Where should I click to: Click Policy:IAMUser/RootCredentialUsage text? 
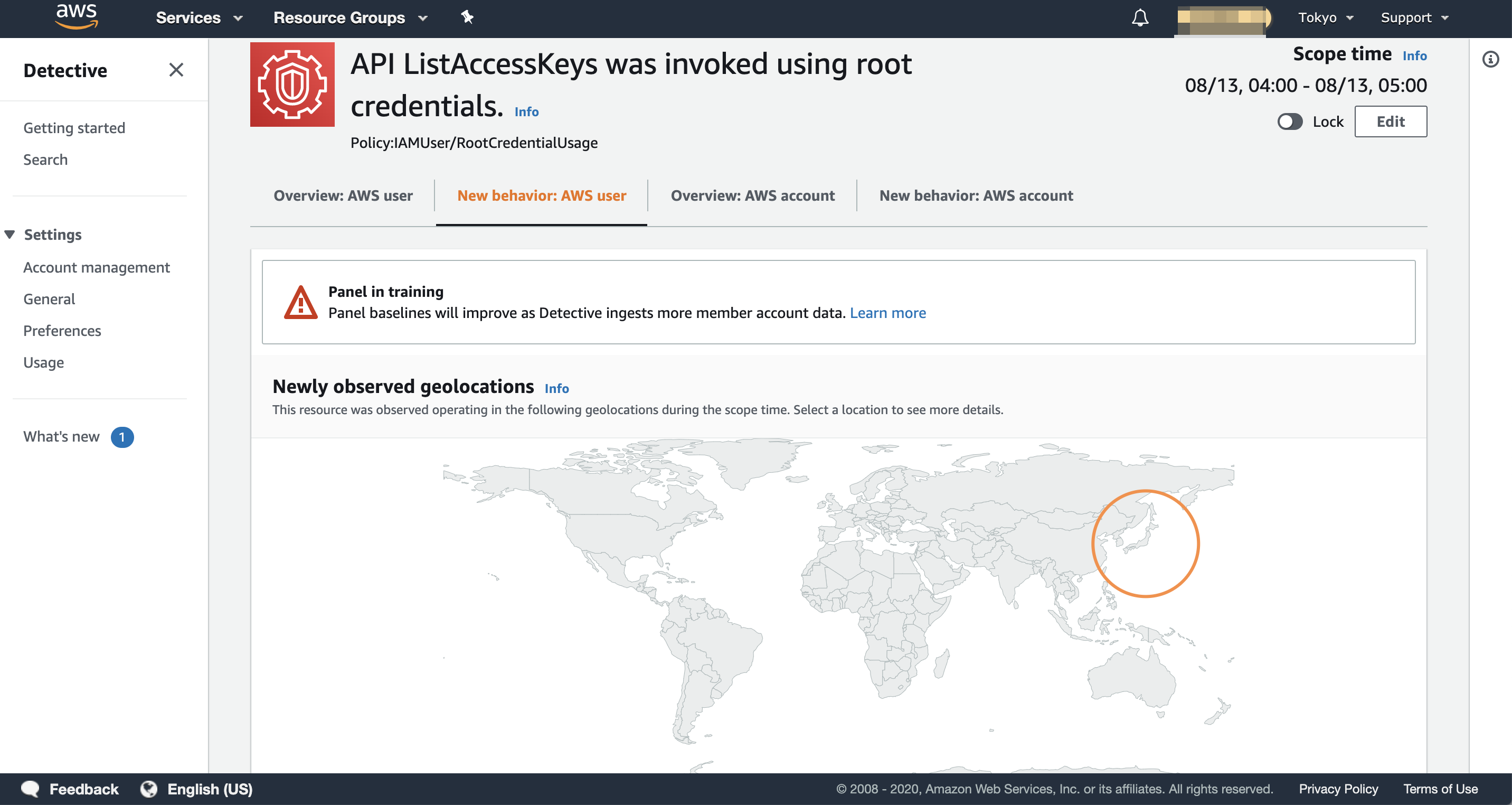pyautogui.click(x=474, y=143)
